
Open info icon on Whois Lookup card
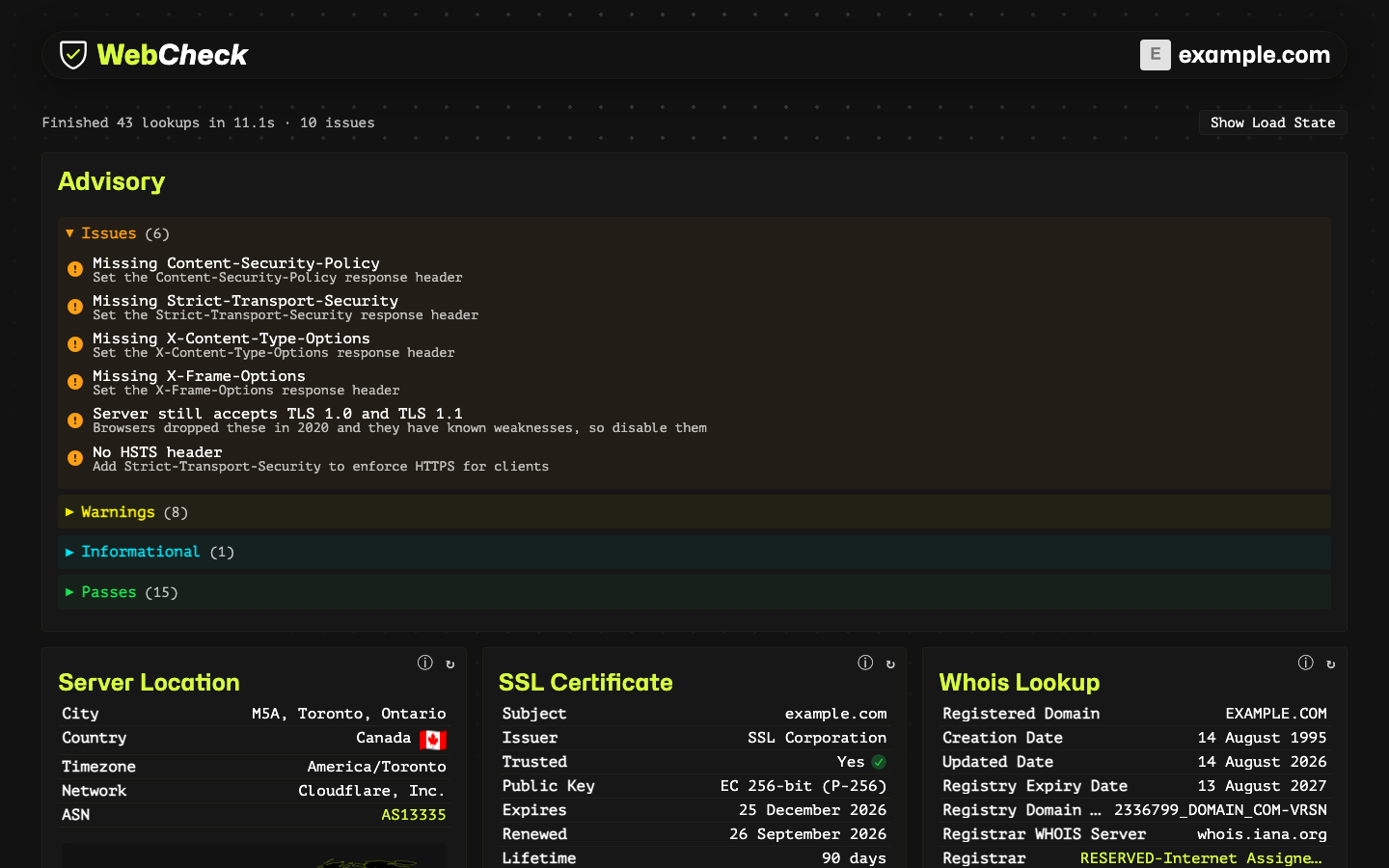[x=1305, y=663]
